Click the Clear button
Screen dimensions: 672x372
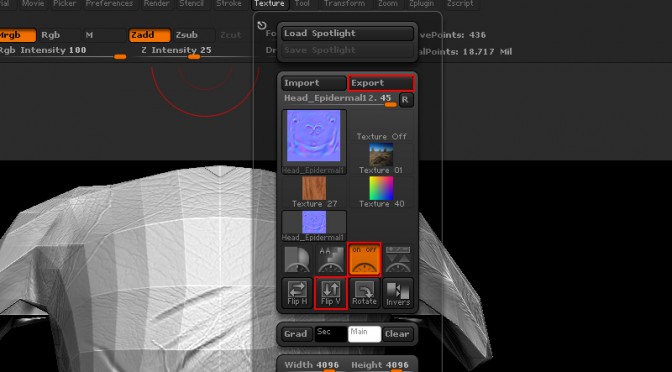tap(397, 334)
